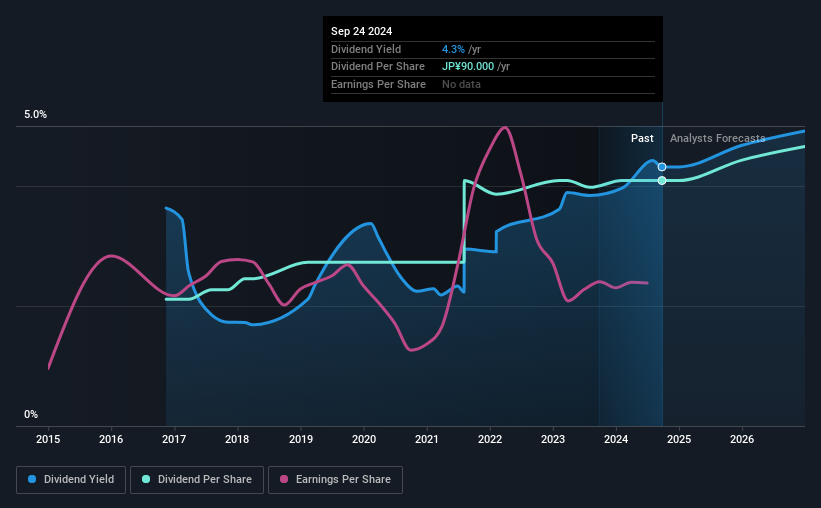Click the JP¥90.000 dividend per share value

[468, 67]
